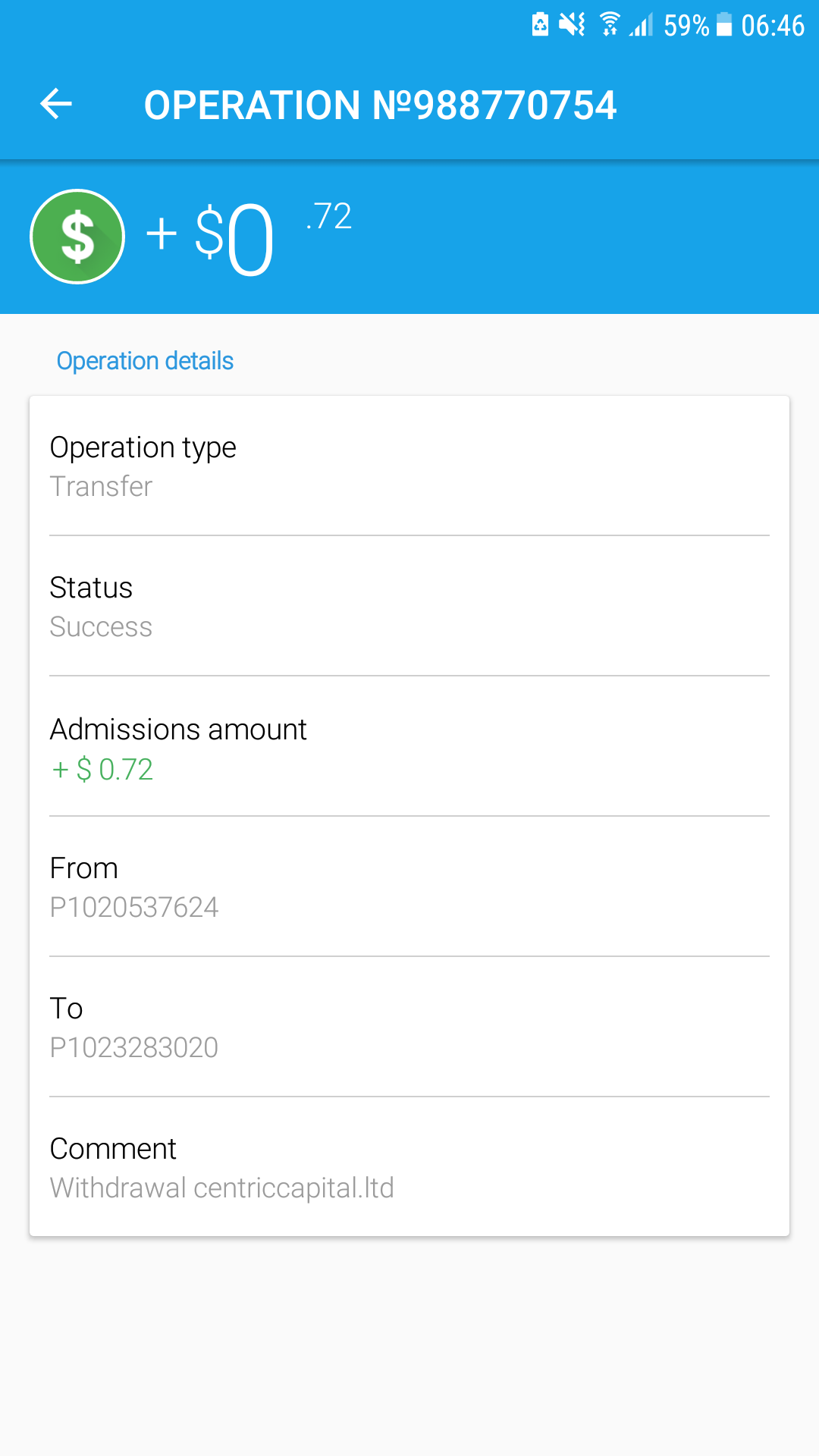Tap the muted sound status icon

pyautogui.click(x=572, y=25)
